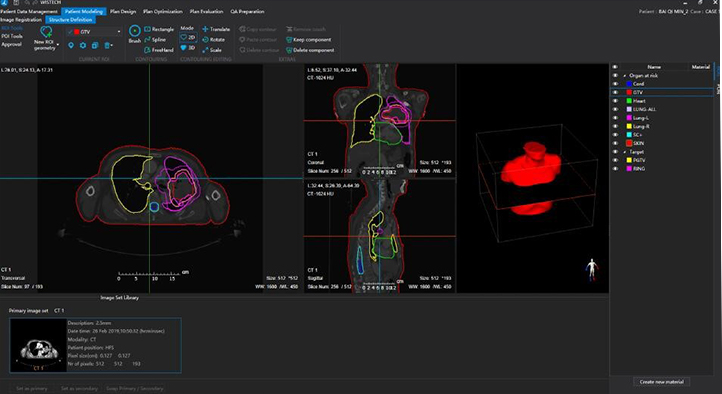Click the New ROI geometry heart icon

(46, 32)
